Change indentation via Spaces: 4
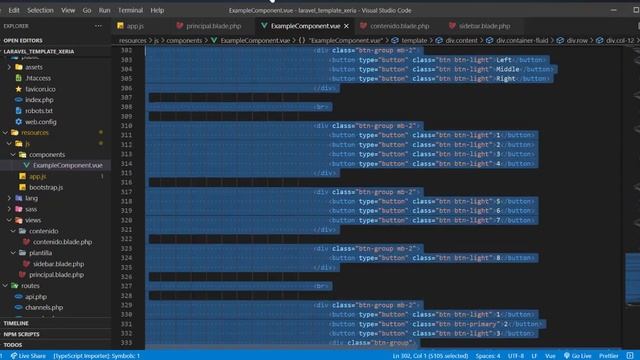Image resolution: width=640 pixels, height=360 pixels. point(488,356)
